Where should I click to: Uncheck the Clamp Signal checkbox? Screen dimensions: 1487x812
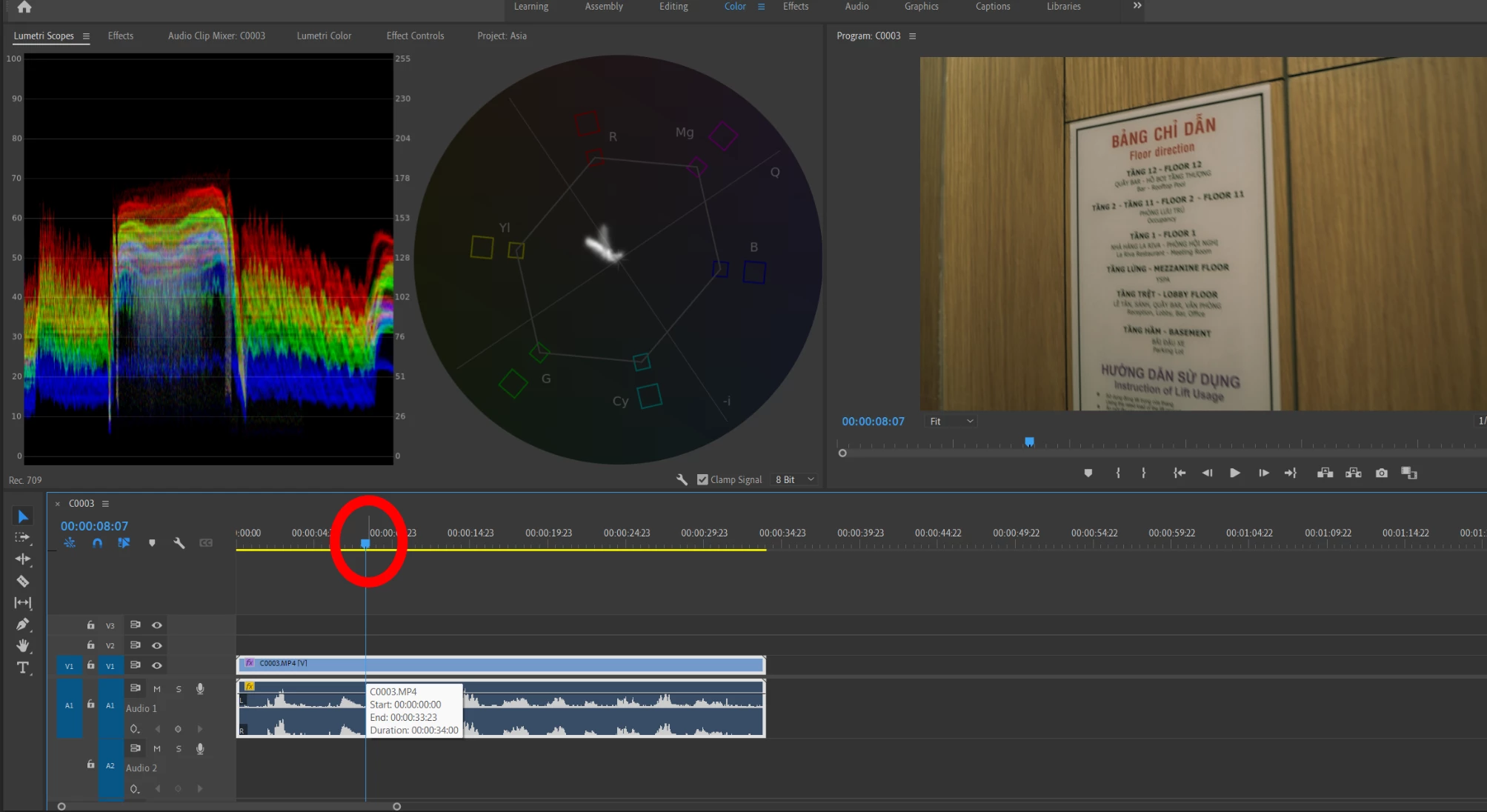(x=702, y=479)
